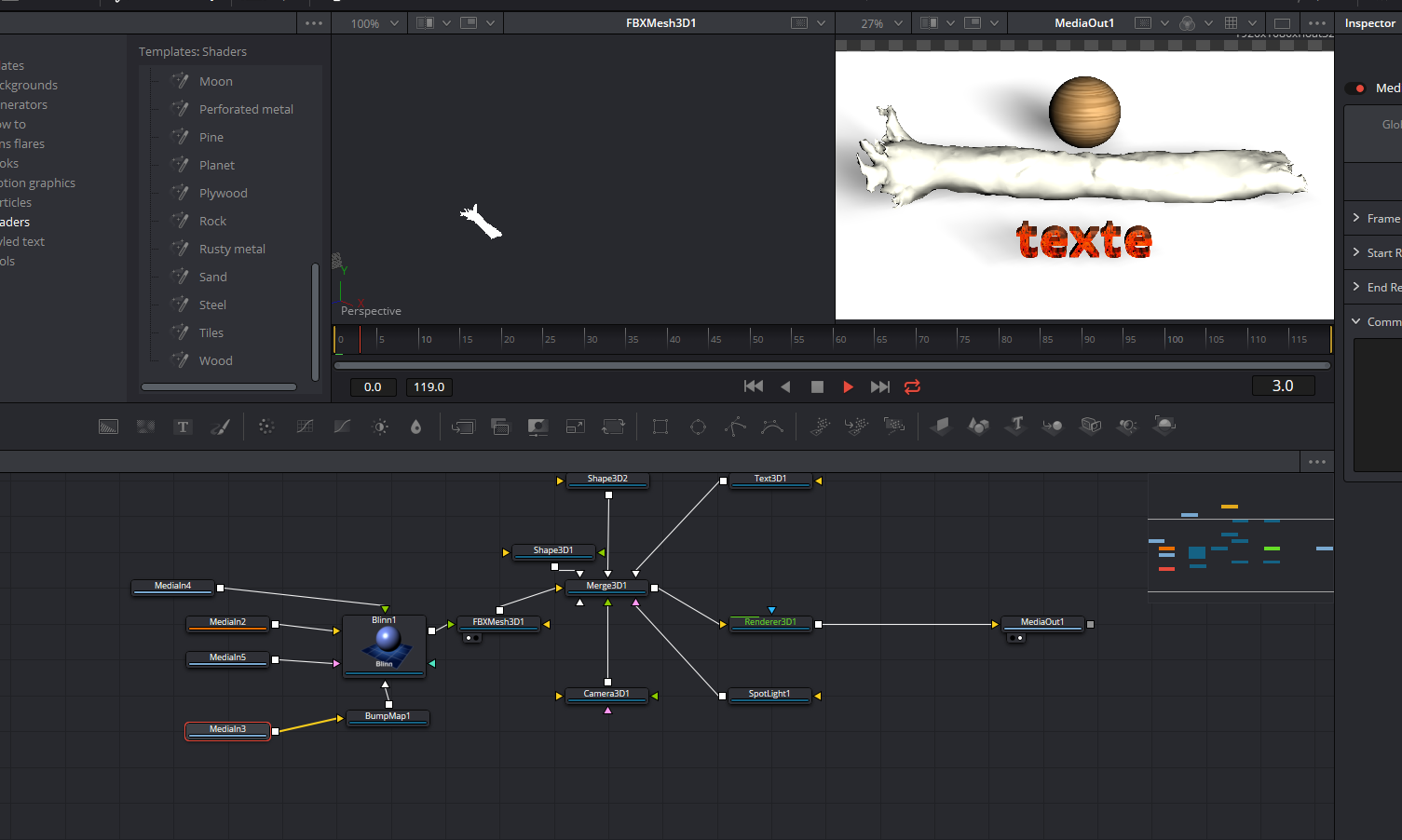The image size is (1402, 840).
Task: Add a Brightness Contrast node from the toolbar
Action: coord(380,427)
